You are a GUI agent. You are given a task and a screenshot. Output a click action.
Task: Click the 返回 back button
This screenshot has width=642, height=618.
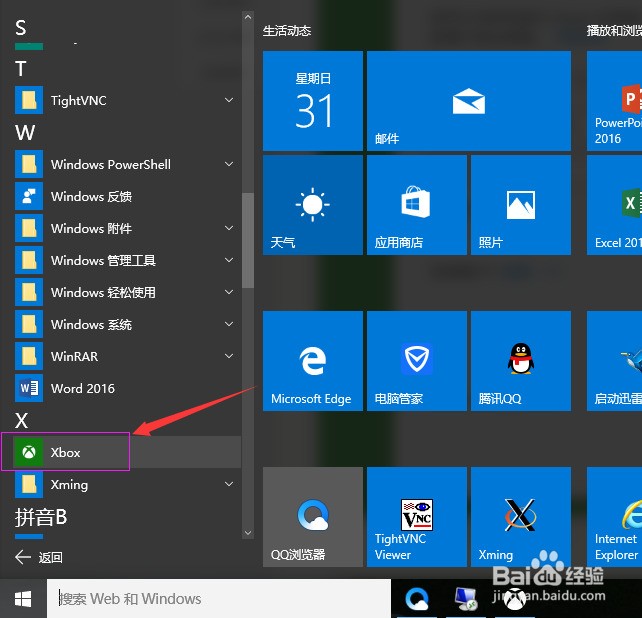tap(38, 557)
